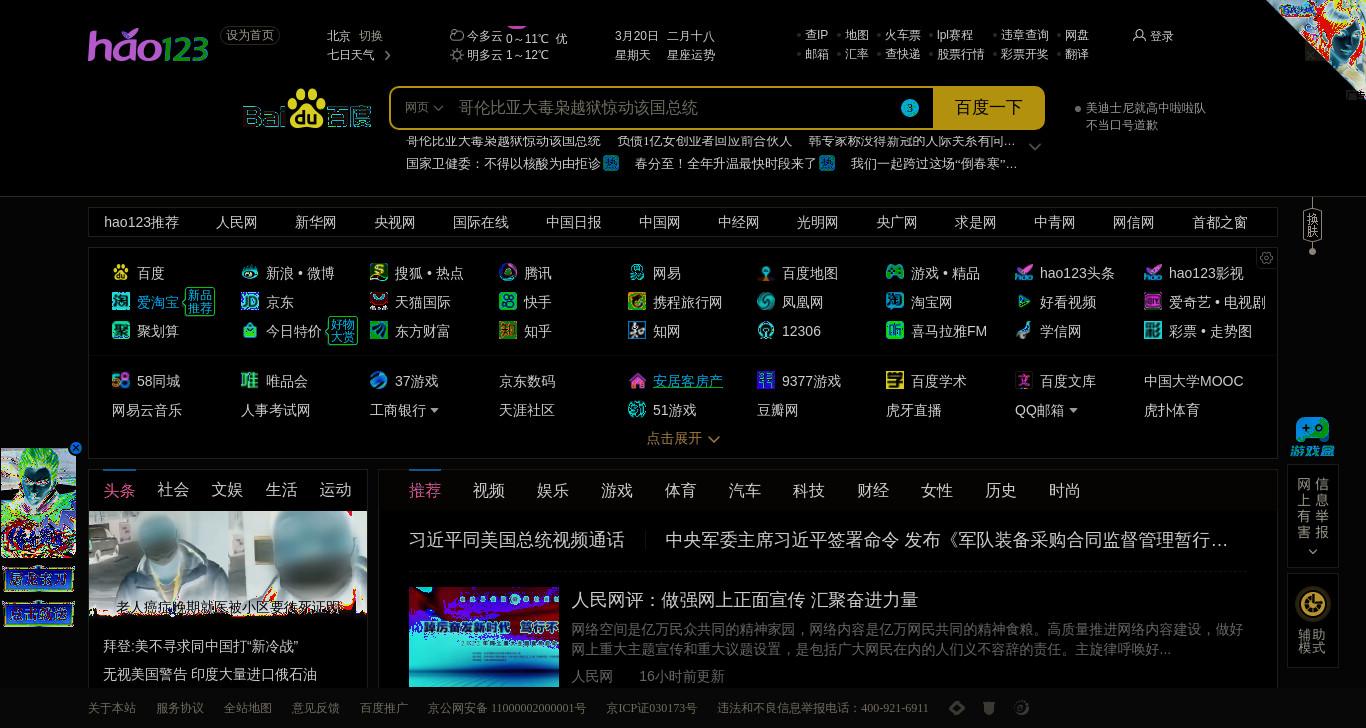The image size is (1366, 728).
Task: Expand the 网上有害信息举报 chevron
Action: pyautogui.click(x=1313, y=551)
